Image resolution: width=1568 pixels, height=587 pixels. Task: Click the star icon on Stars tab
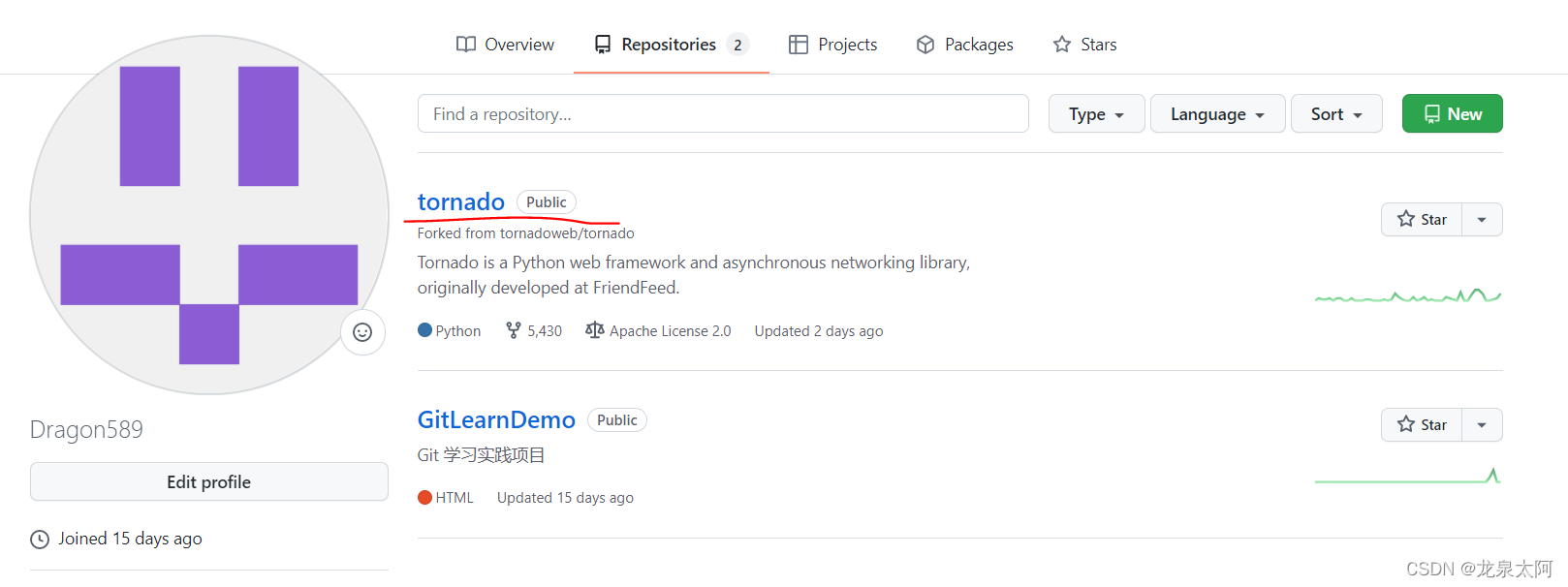click(x=1062, y=45)
